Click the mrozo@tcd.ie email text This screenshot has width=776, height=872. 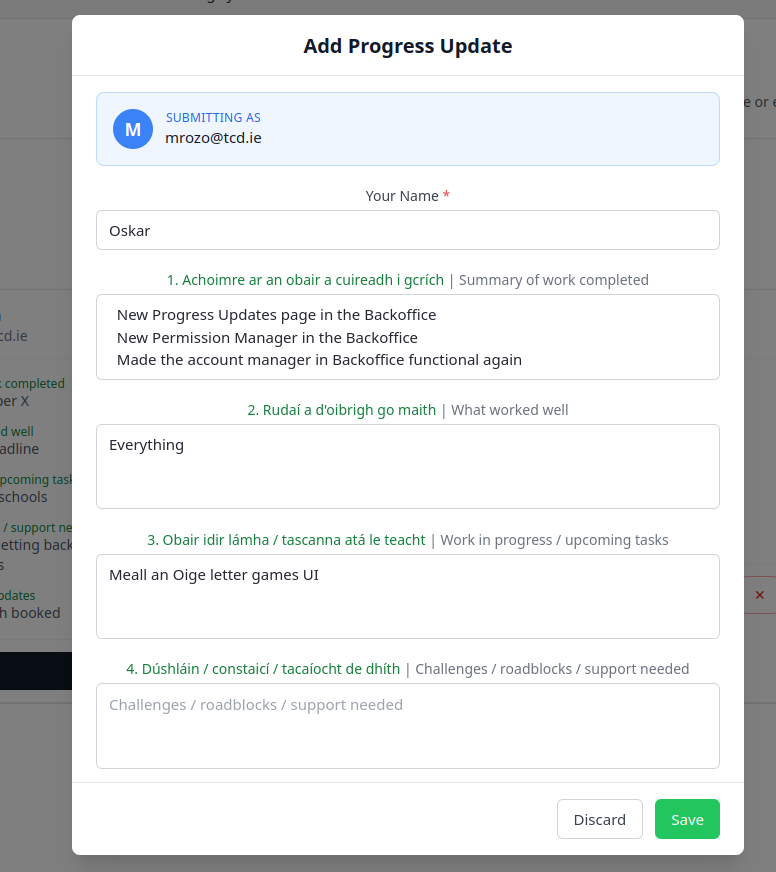point(213,138)
